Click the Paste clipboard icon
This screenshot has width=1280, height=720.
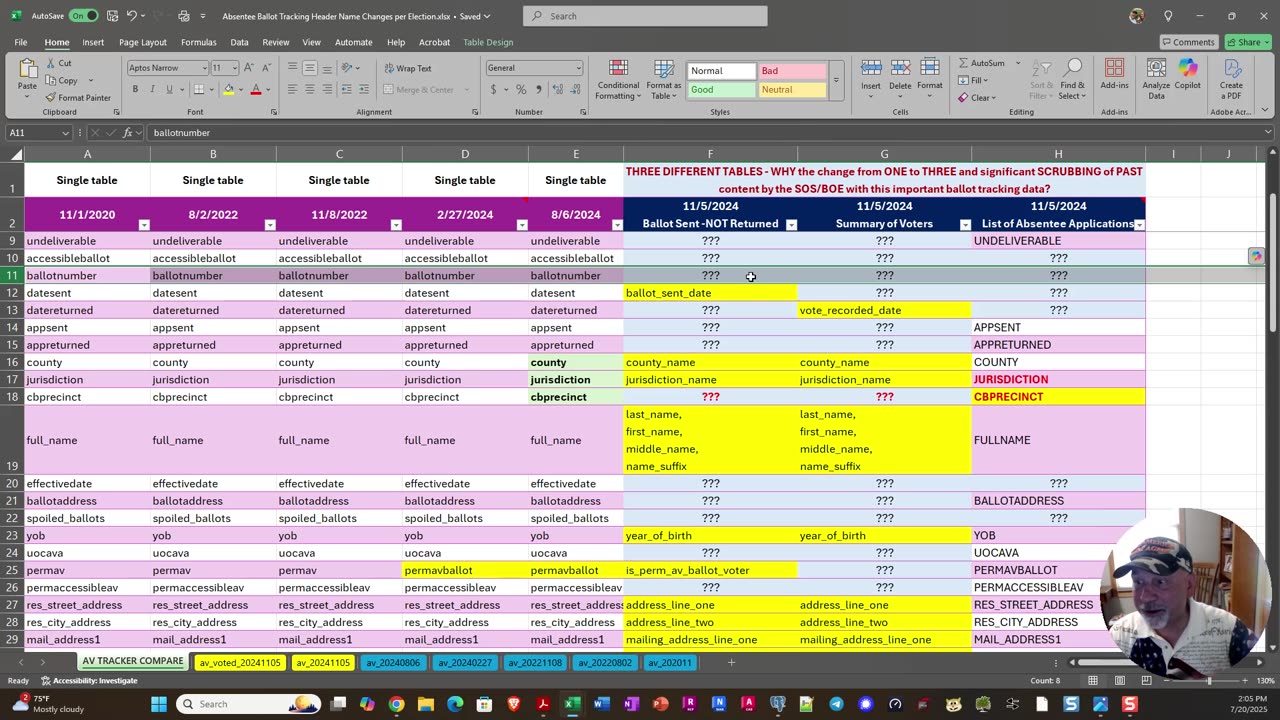[x=27, y=70]
